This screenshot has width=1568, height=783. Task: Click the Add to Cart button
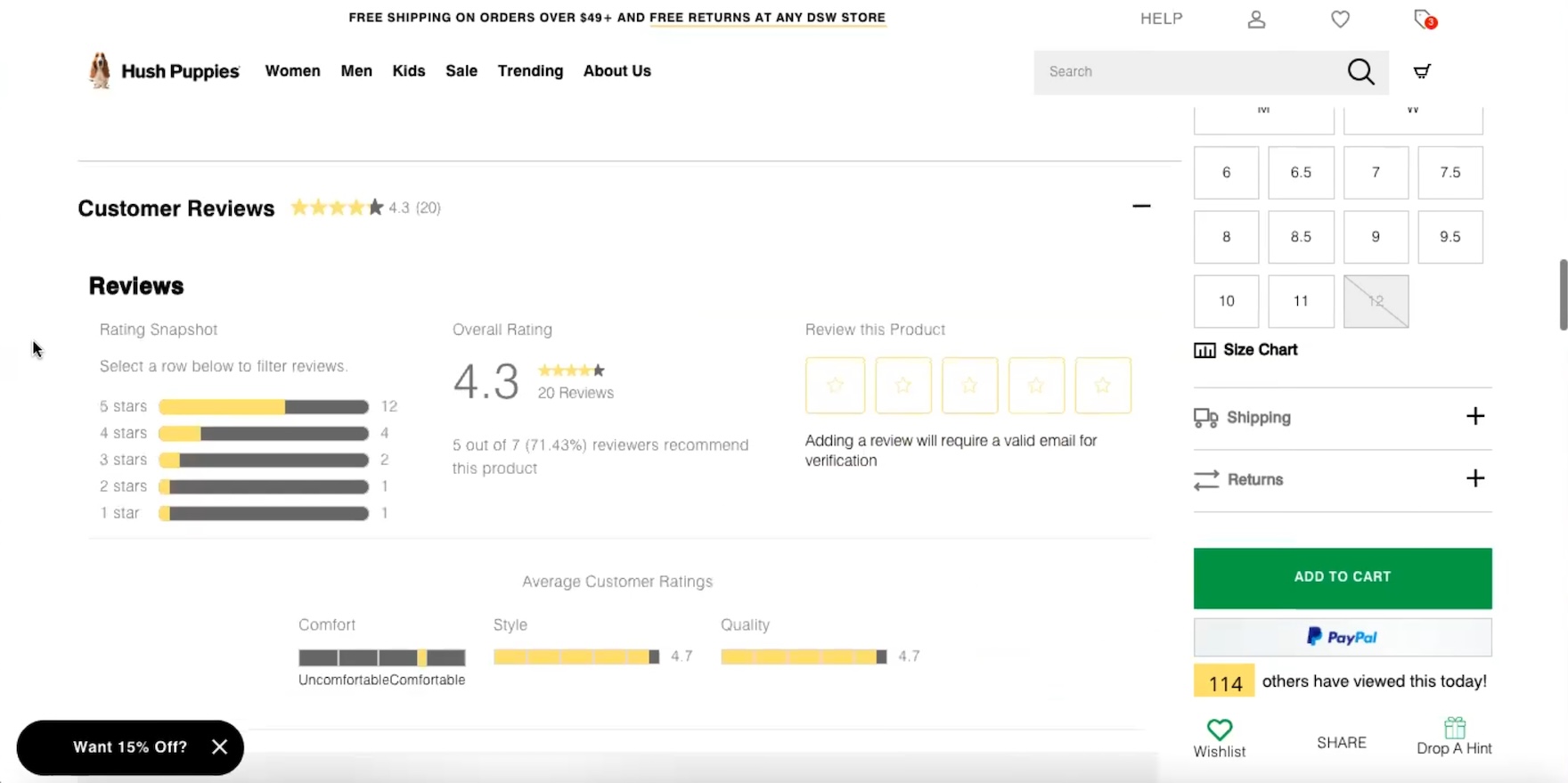(1342, 577)
